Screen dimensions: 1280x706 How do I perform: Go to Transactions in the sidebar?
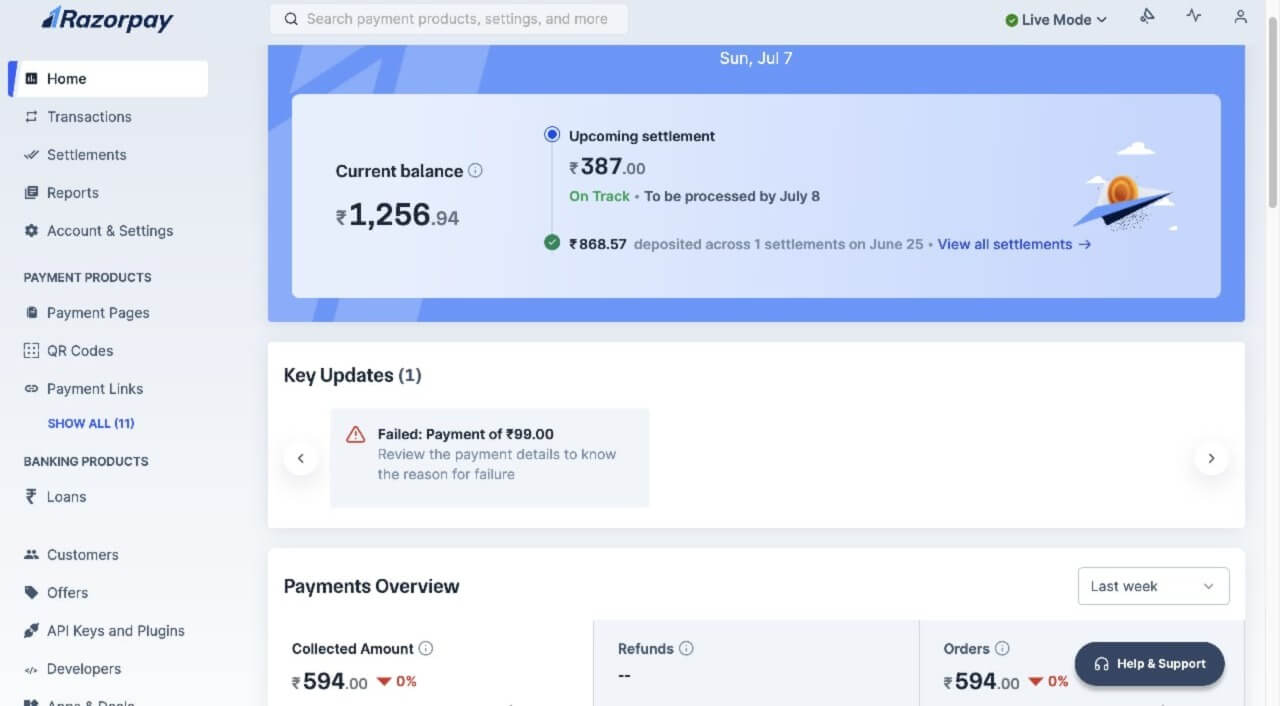(89, 117)
